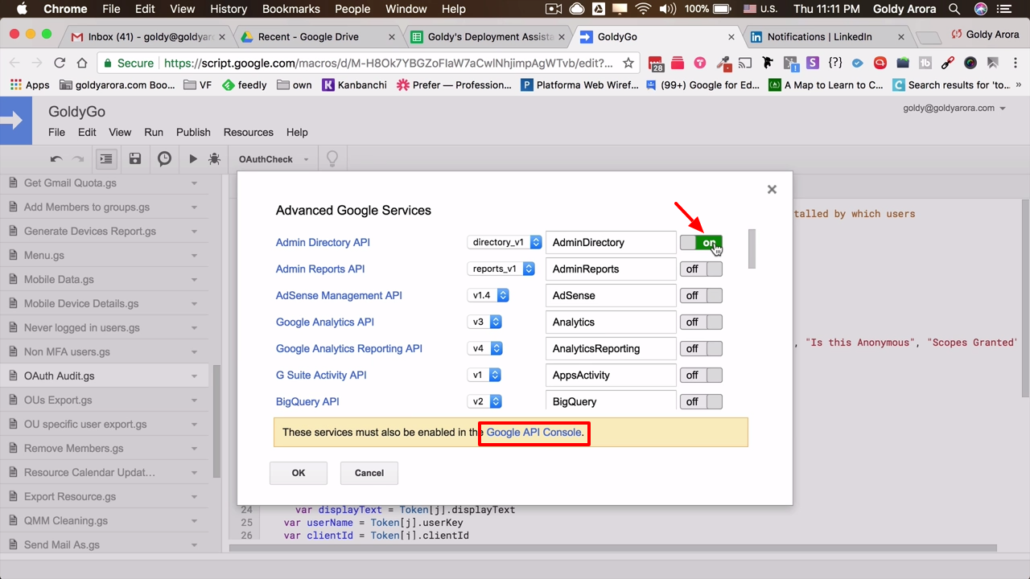This screenshot has width=1030, height=579.
Task: Open the BigQuery API link
Action: 307,402
